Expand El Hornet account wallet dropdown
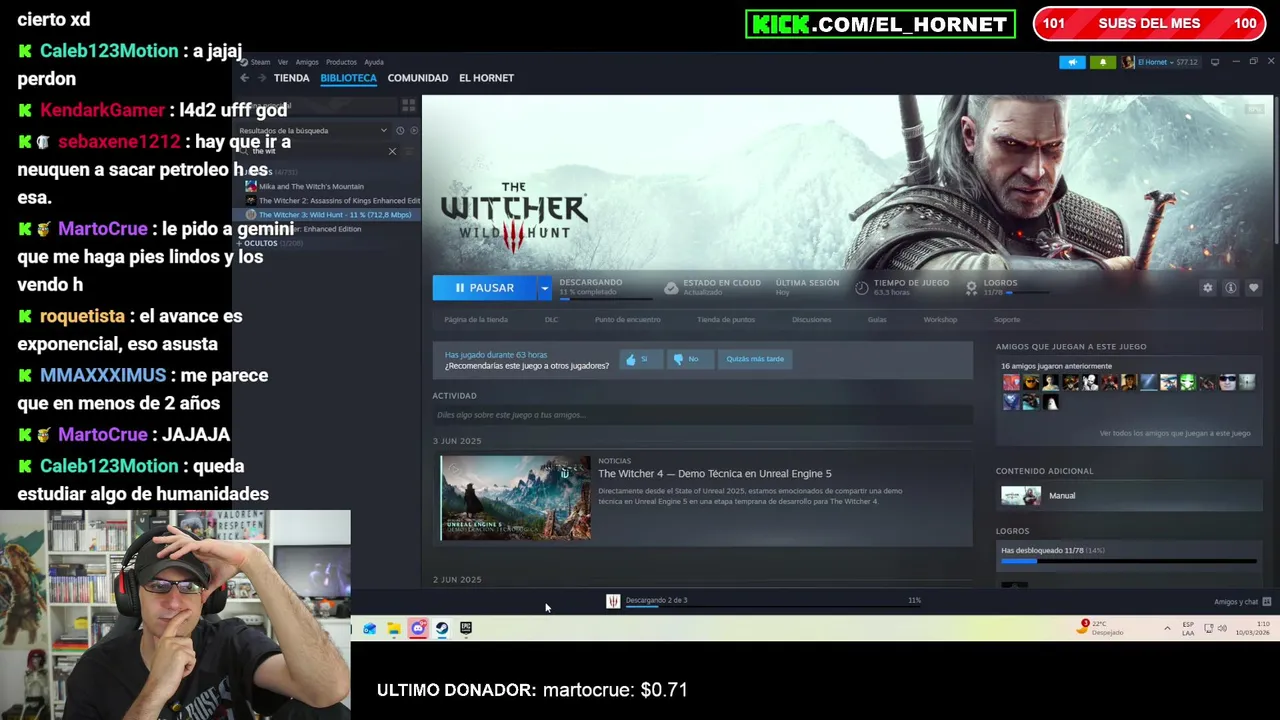Screen dimensions: 1280x720 click(x=1170, y=62)
